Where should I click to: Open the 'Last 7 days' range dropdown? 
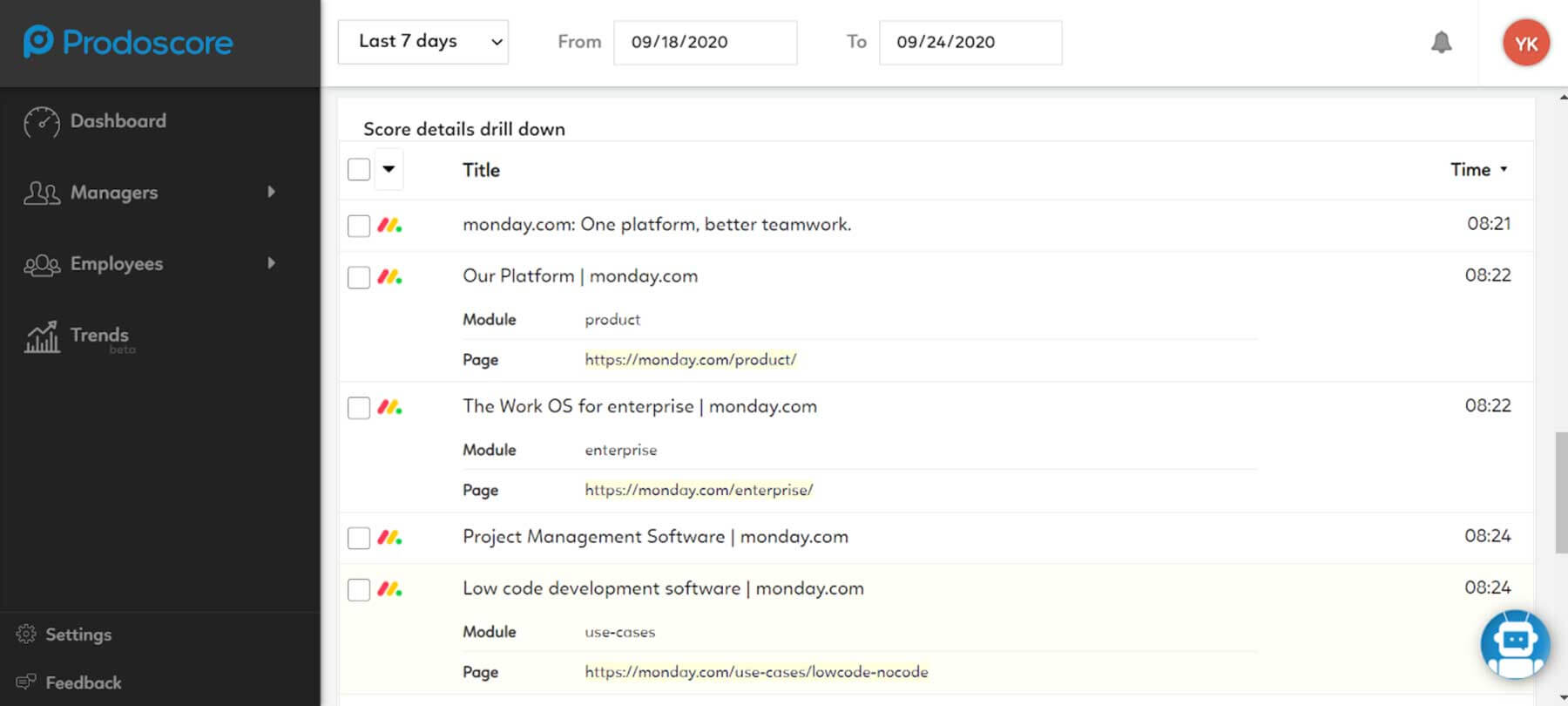pos(423,42)
